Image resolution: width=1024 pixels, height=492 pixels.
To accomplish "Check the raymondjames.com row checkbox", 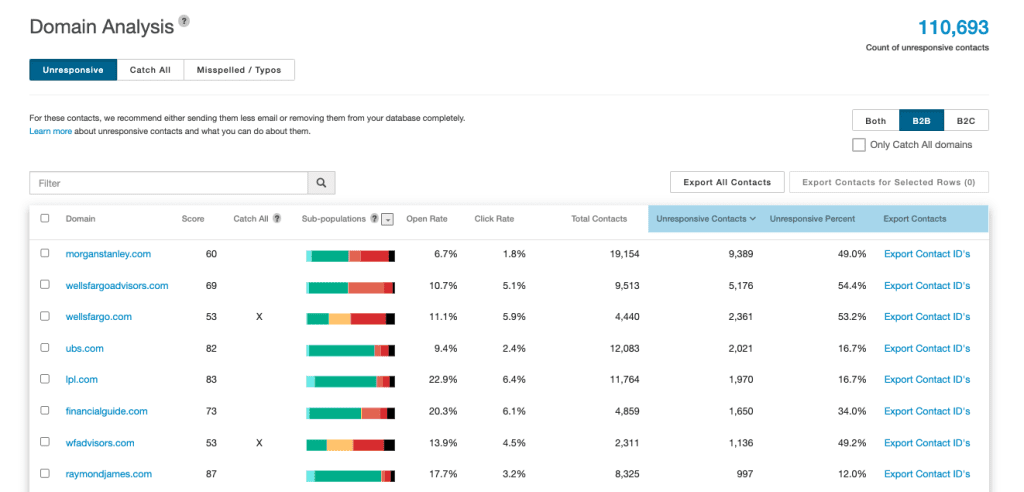I will click(45, 473).
